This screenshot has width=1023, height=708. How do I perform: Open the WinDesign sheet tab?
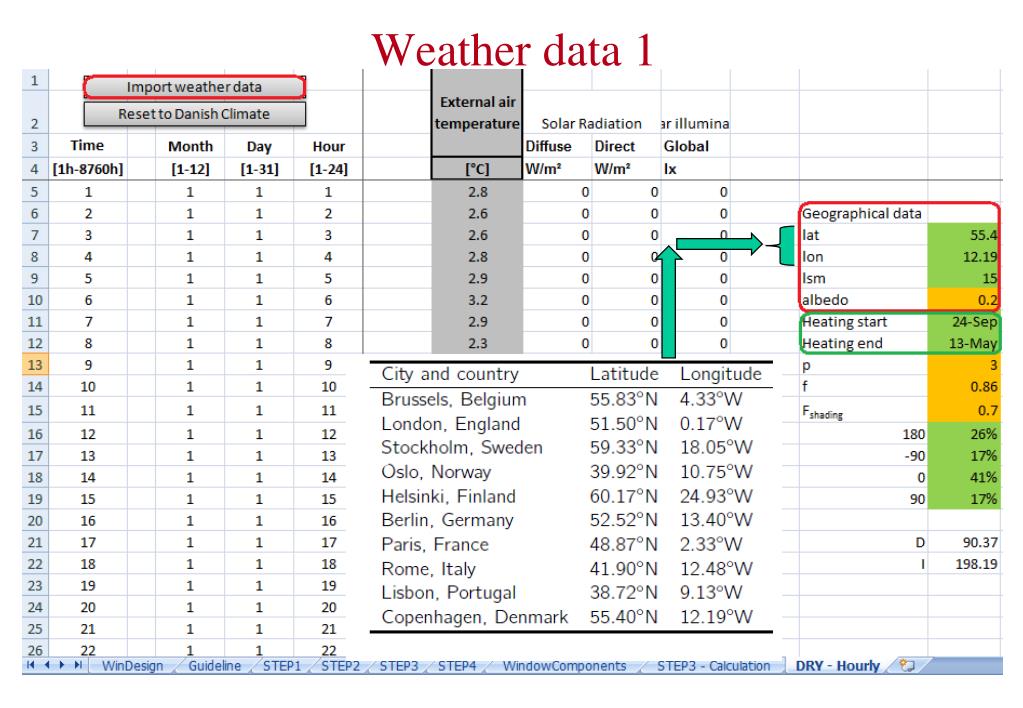click(132, 666)
